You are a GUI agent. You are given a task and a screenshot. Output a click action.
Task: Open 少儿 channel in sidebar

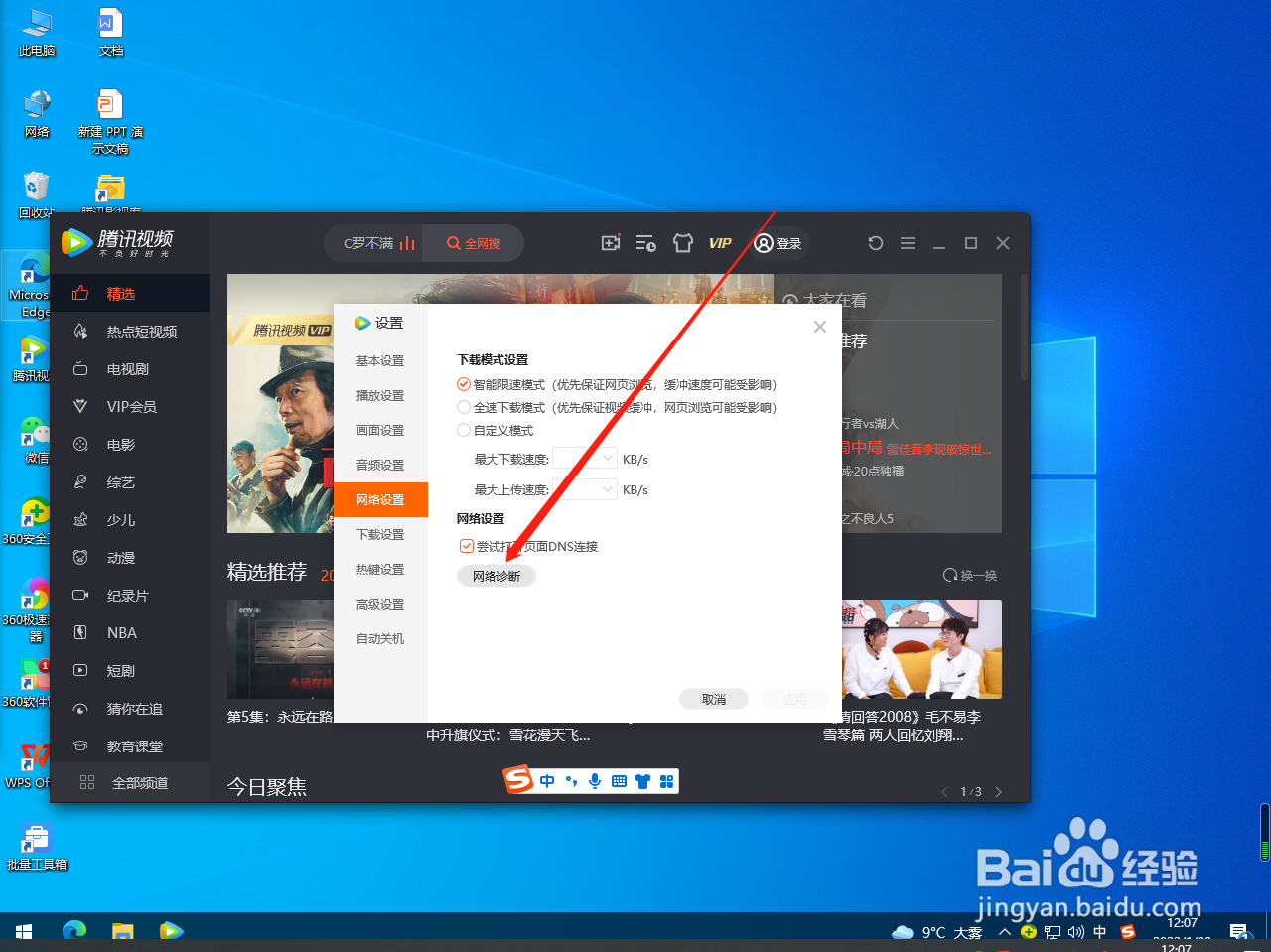[130, 520]
